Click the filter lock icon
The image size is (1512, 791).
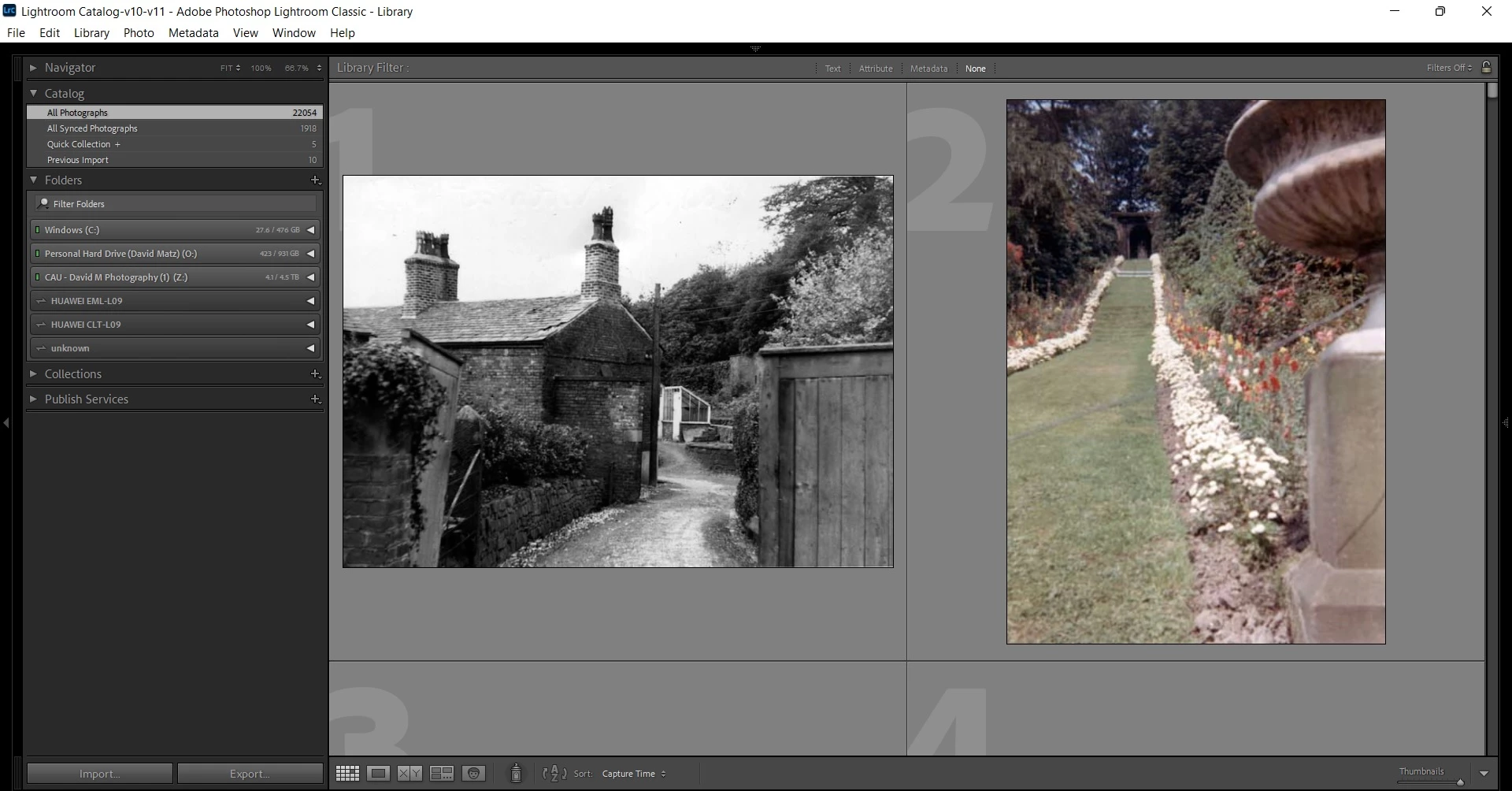1486,68
